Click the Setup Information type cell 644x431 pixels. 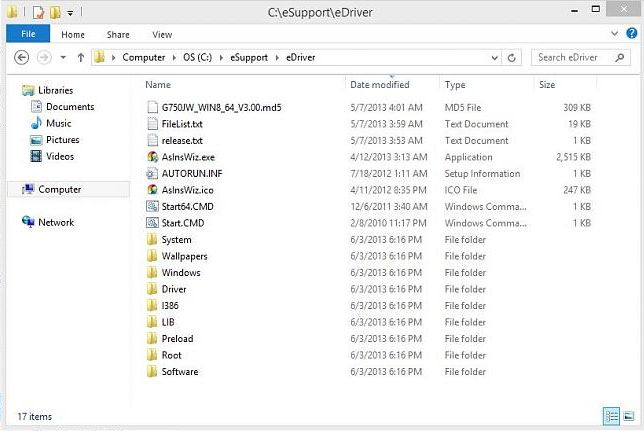tap(482, 173)
